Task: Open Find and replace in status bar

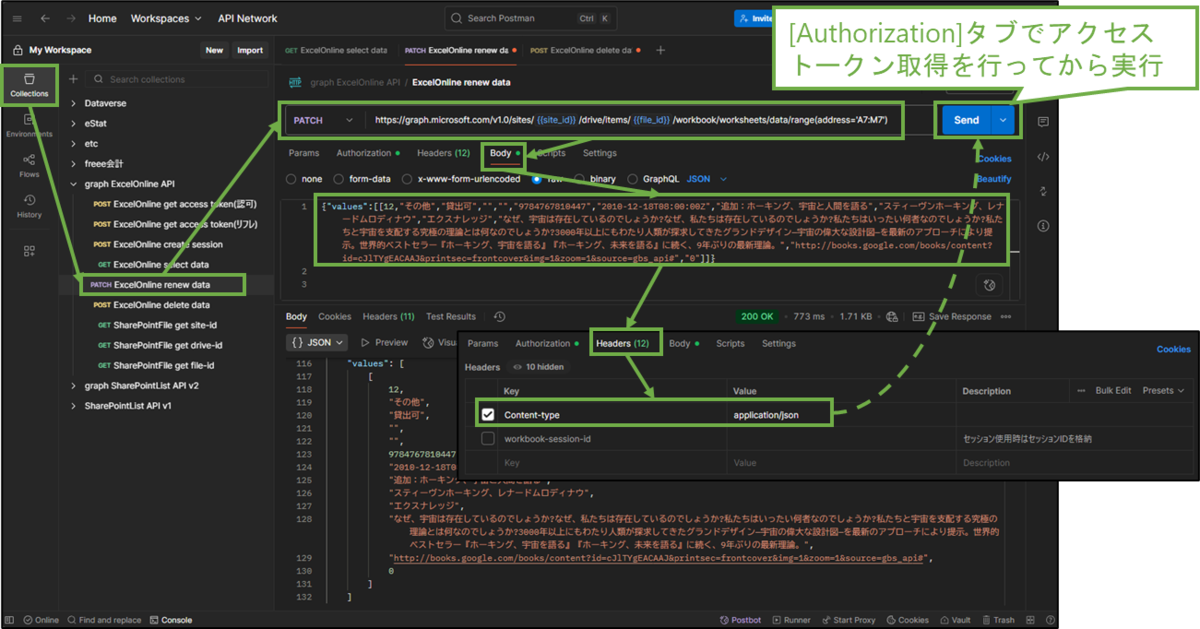Action: (105, 620)
